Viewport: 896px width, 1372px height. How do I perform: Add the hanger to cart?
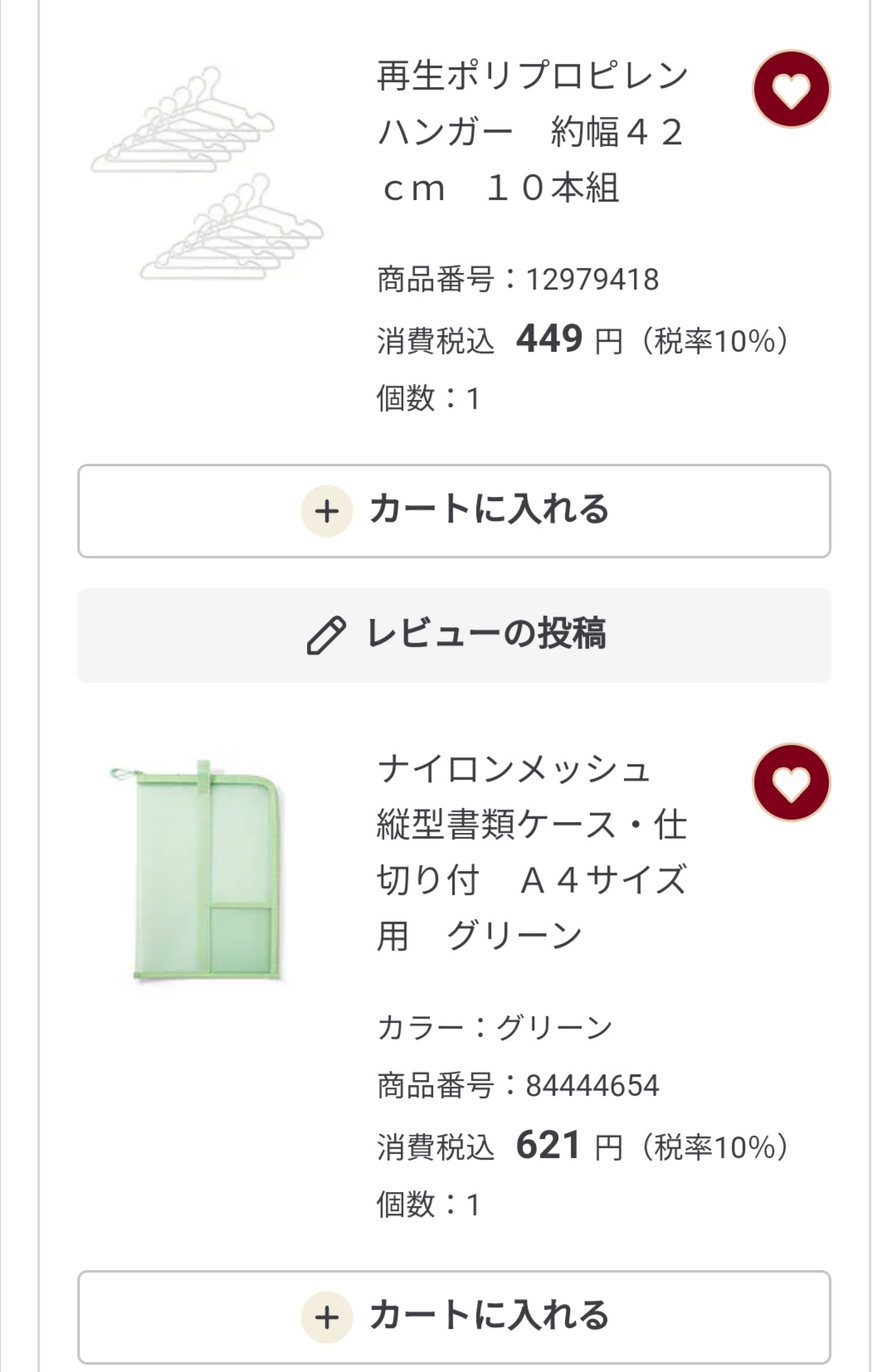pyautogui.click(x=454, y=511)
